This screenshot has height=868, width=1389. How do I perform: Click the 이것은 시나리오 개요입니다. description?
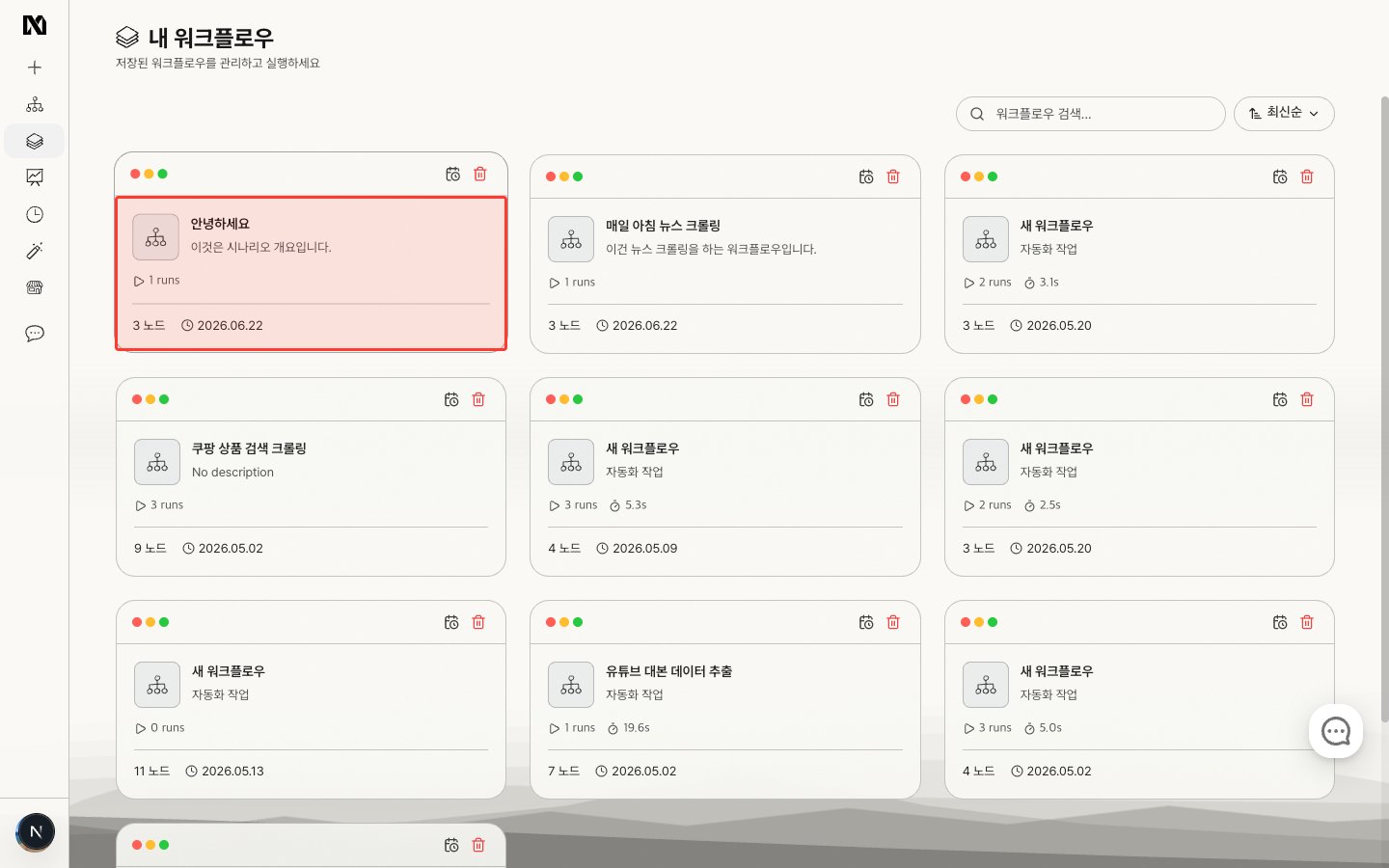click(x=260, y=247)
